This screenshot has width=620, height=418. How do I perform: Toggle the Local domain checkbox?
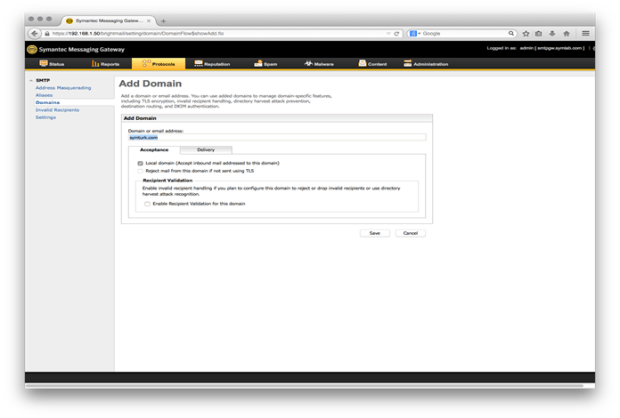click(x=141, y=163)
